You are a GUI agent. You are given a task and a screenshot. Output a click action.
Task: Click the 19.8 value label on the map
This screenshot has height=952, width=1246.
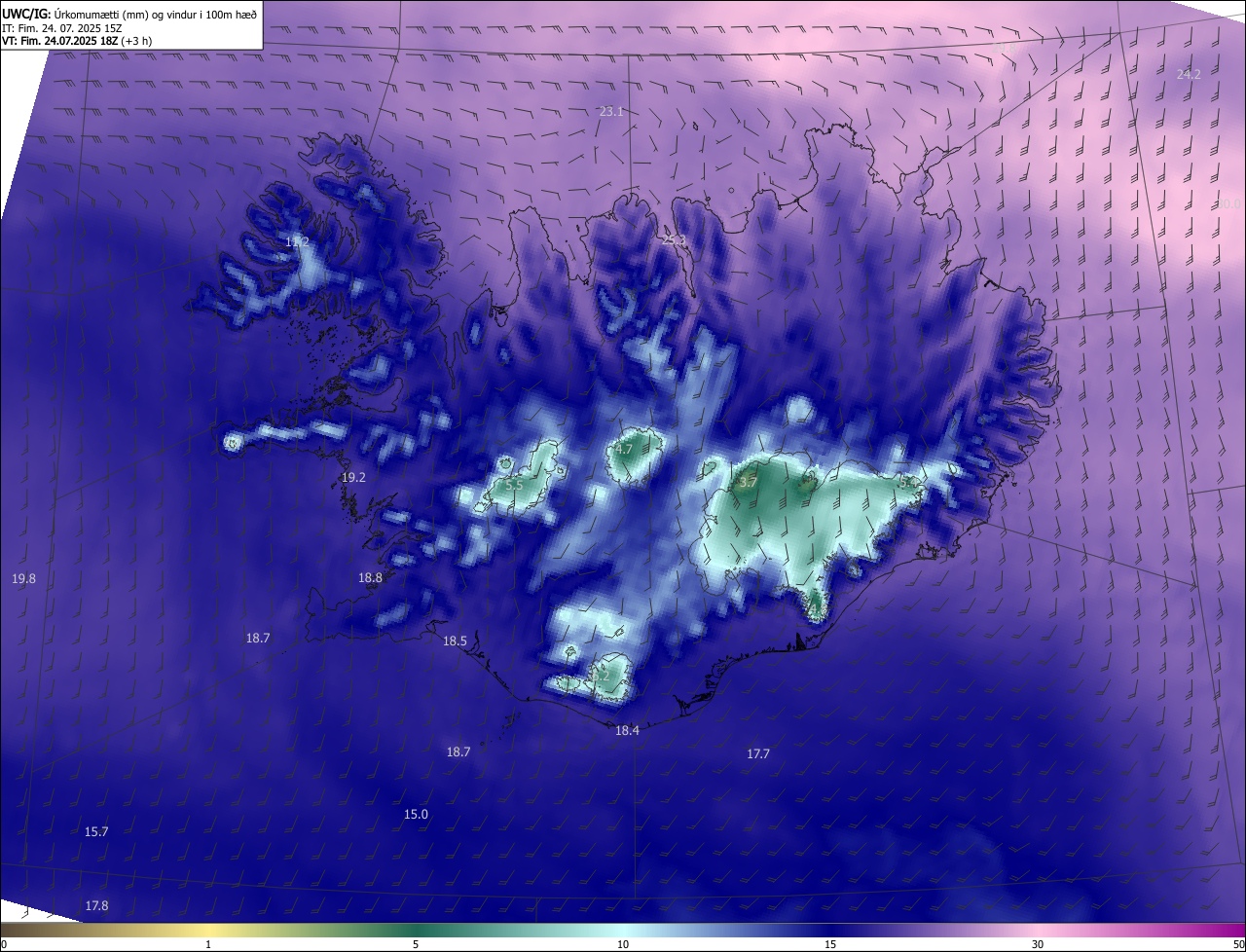tap(23, 578)
